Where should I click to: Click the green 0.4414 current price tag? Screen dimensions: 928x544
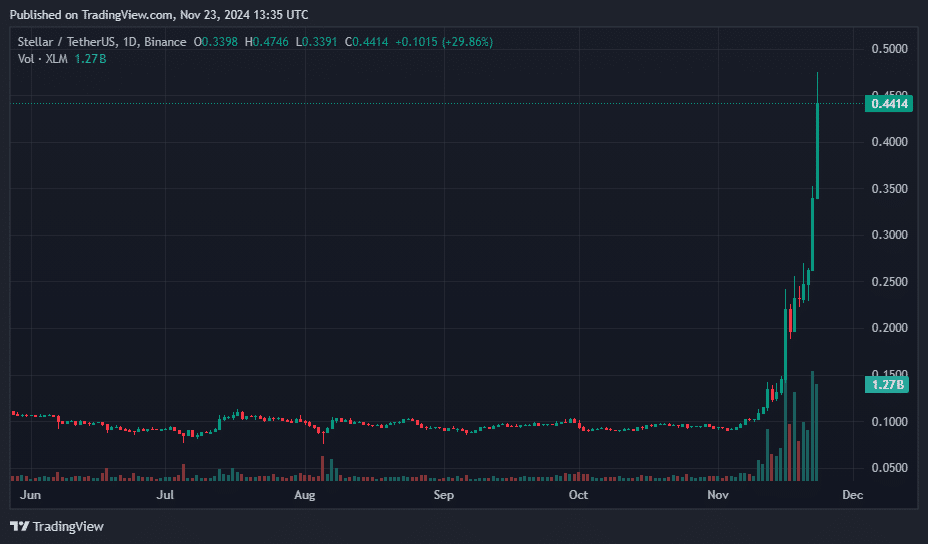[889, 103]
